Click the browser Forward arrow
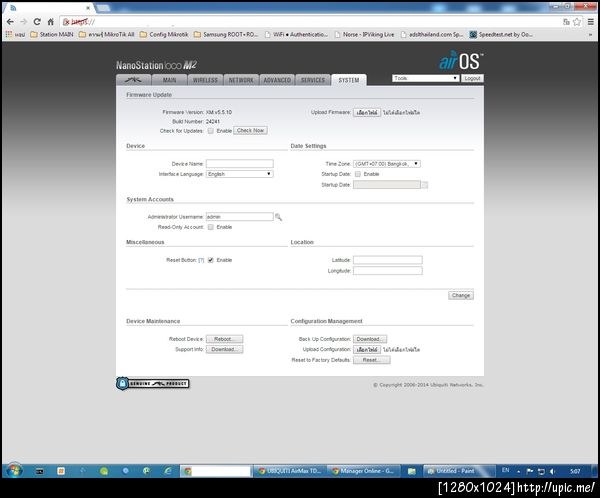Screen dimensions: 600x498 pos(23,22)
